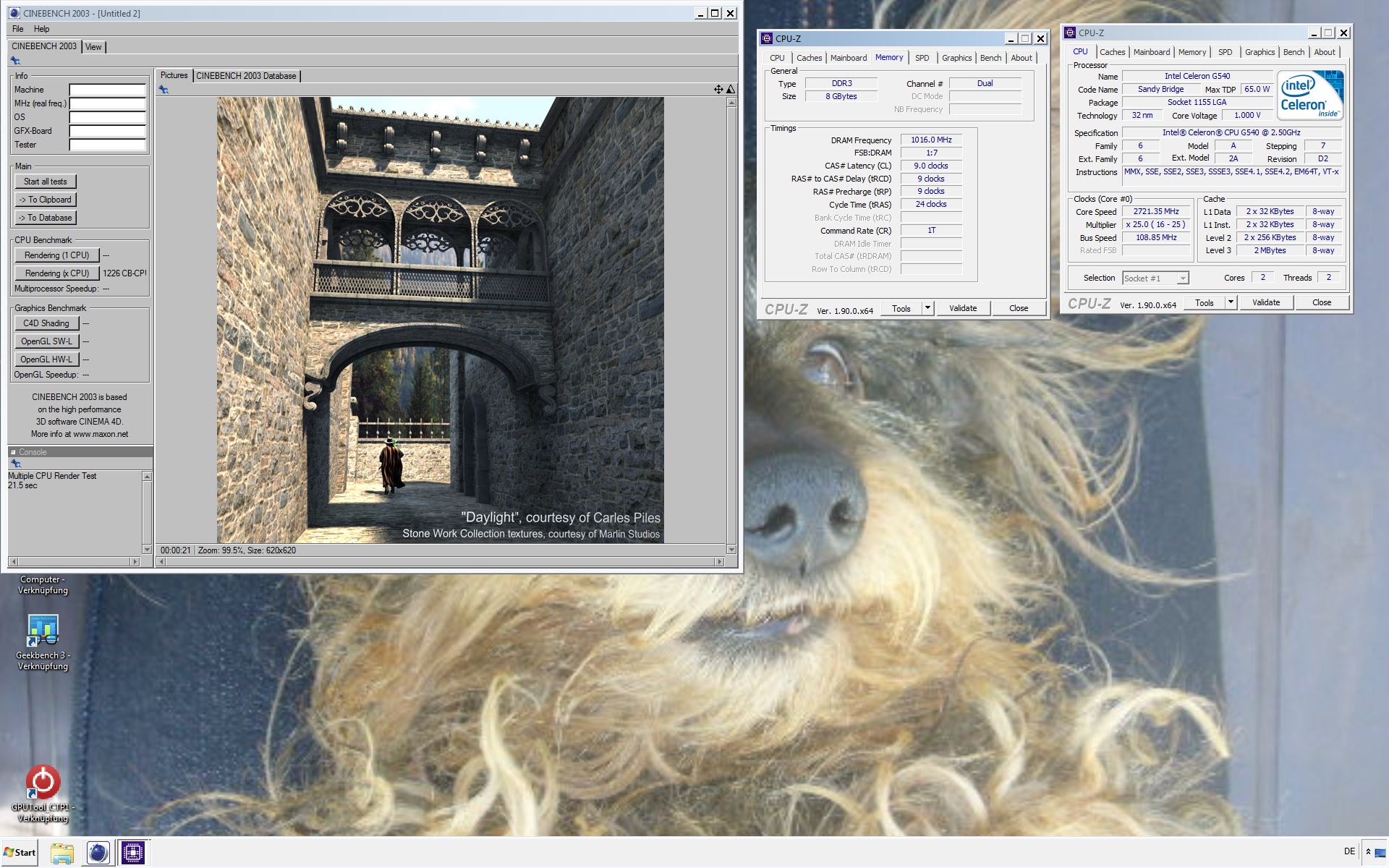Click picture vertical scrollbar down arrow
This screenshot has width=1389, height=868.
click(x=731, y=550)
